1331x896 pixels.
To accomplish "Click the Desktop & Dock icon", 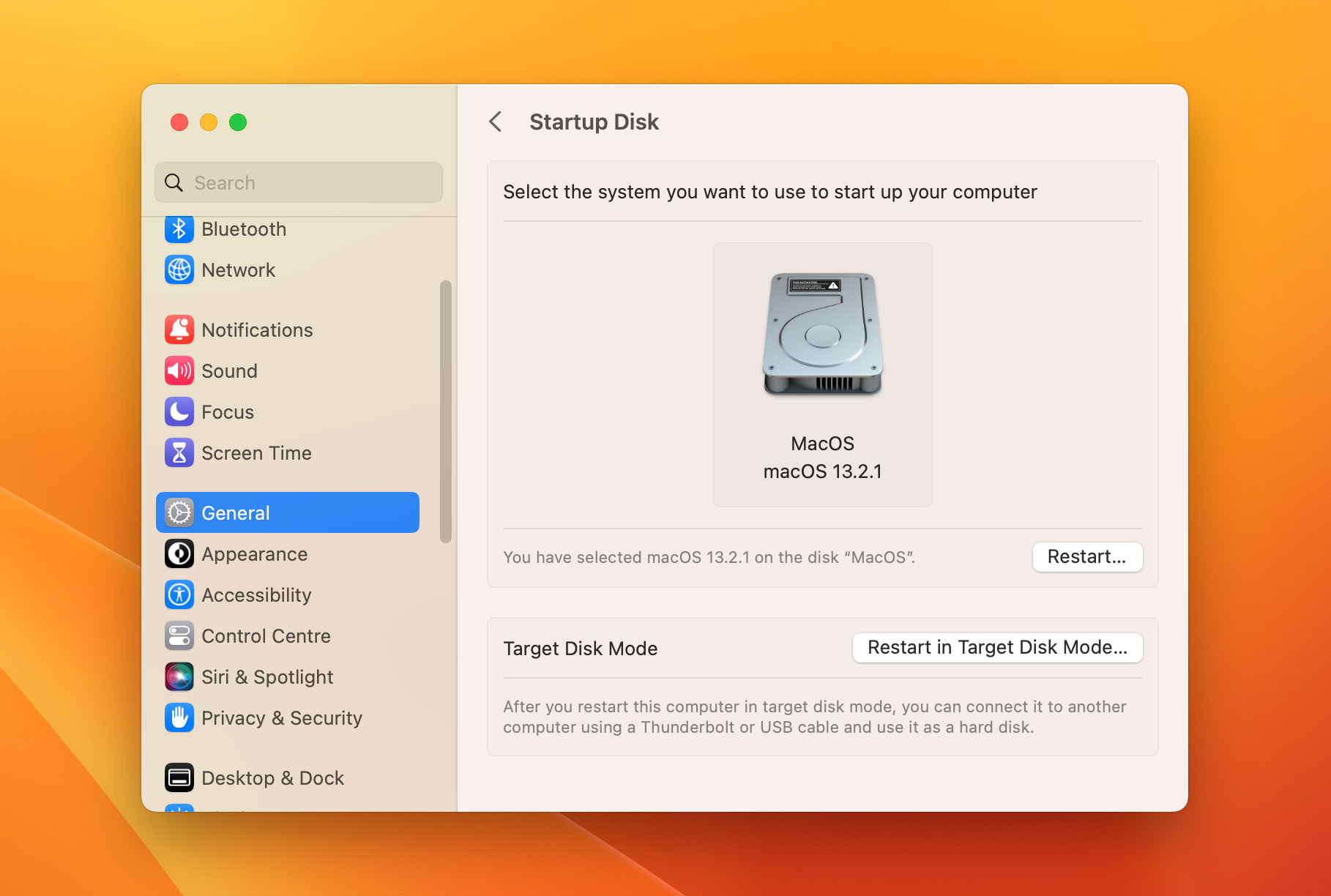I will (x=179, y=778).
